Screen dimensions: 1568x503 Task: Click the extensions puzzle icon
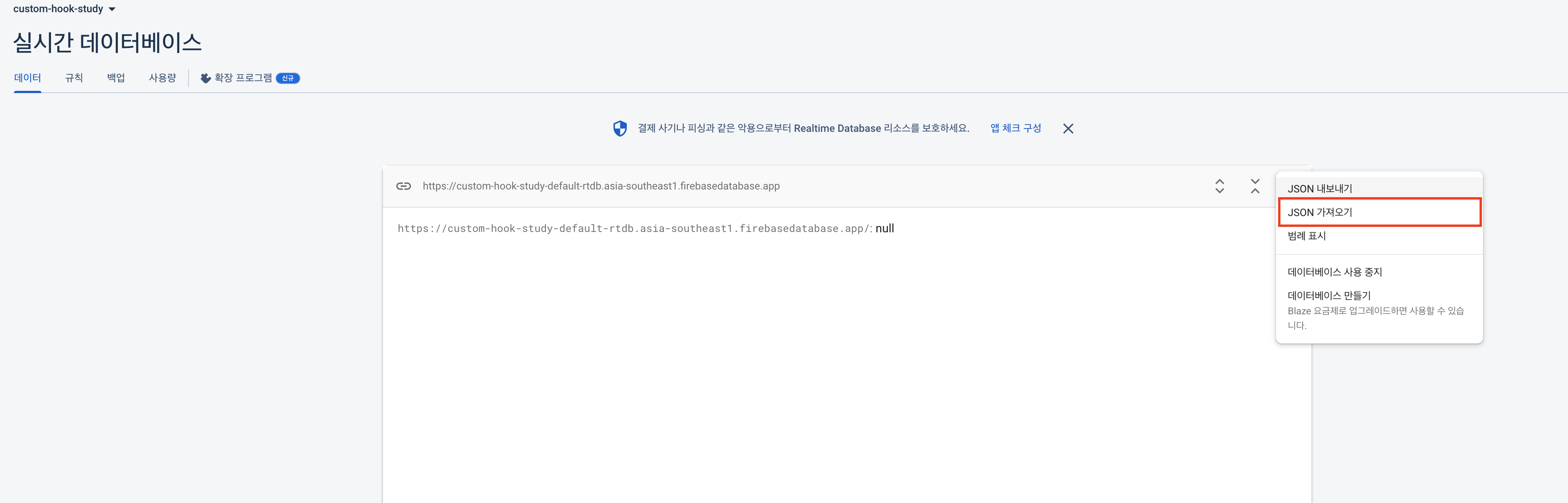tap(206, 78)
